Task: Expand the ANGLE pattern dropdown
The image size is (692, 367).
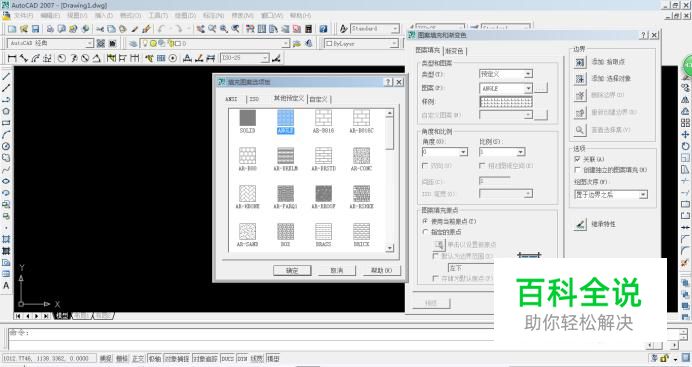Action: [528, 89]
